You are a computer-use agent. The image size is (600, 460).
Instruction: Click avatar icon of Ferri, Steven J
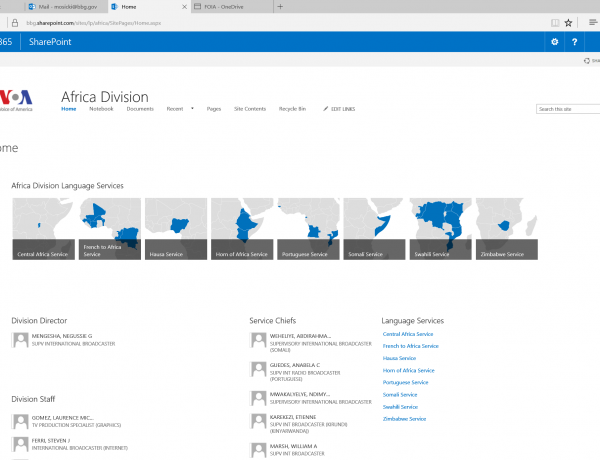(20, 444)
